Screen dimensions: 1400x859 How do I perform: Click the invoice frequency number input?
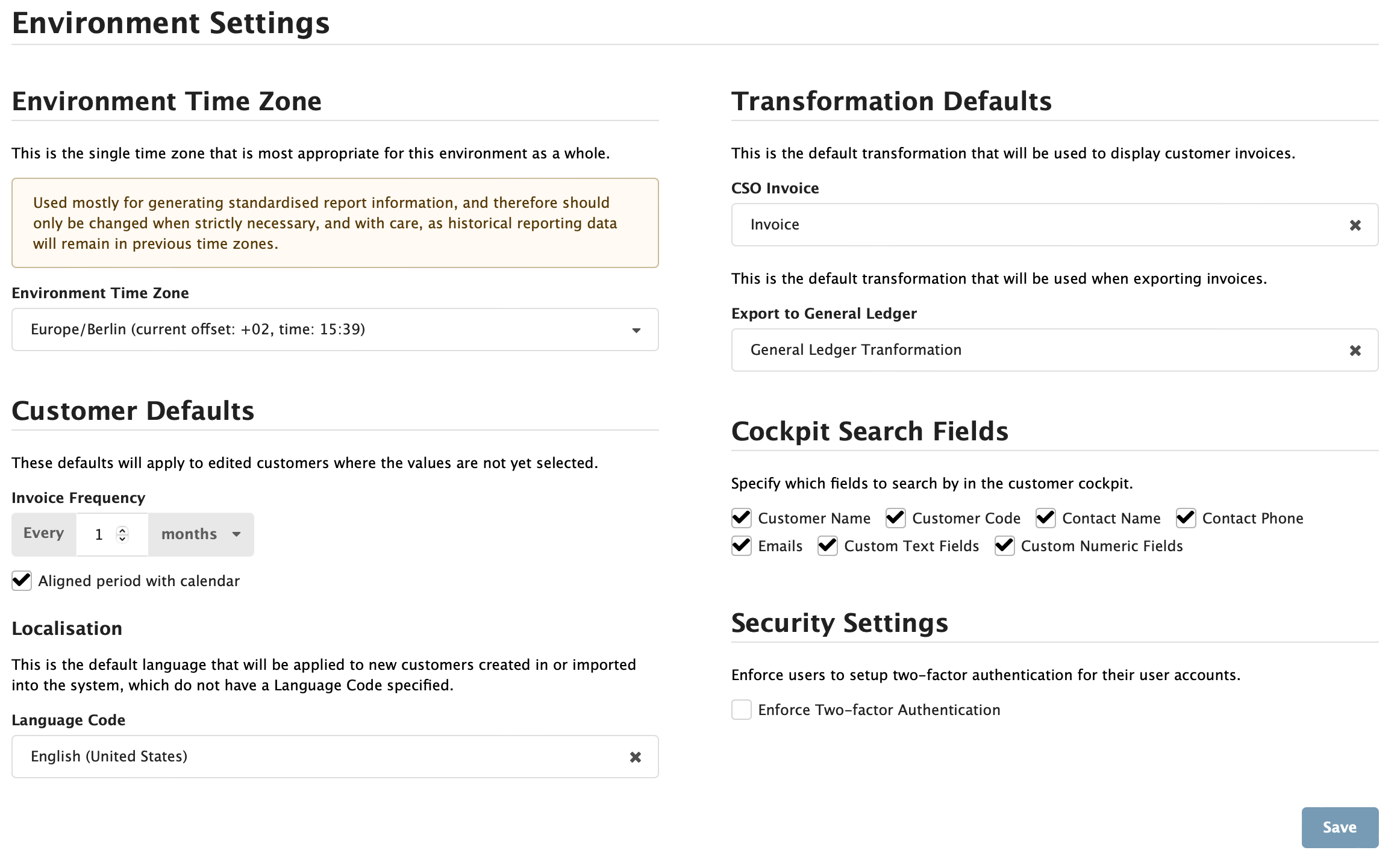click(99, 534)
